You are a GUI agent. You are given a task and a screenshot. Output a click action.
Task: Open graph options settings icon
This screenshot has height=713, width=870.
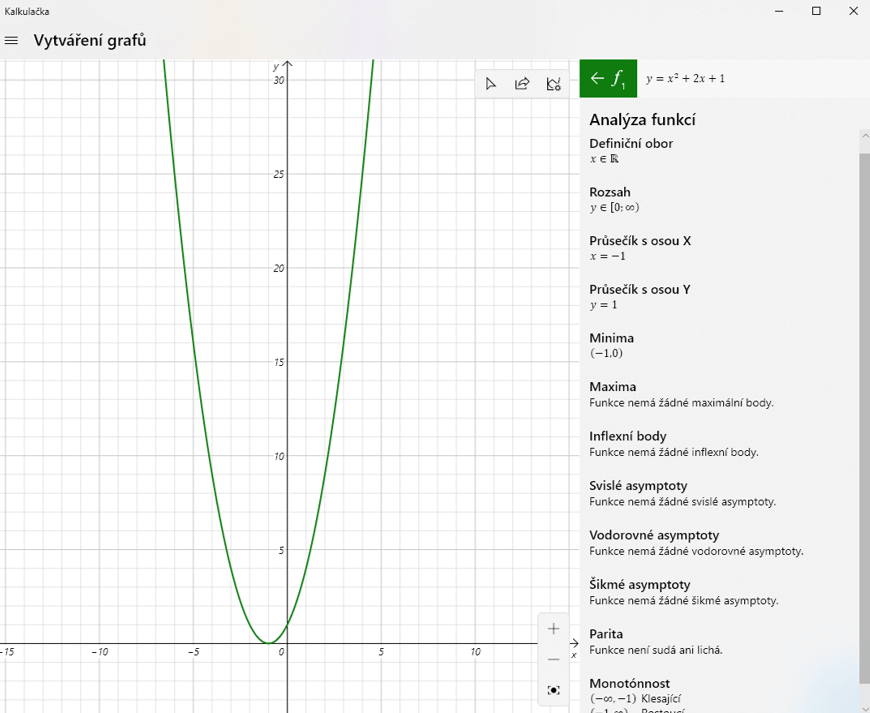click(553, 84)
